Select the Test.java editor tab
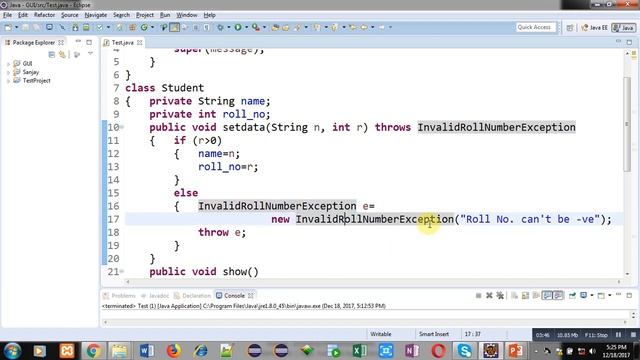The height and width of the screenshot is (360, 640). [x=122, y=42]
